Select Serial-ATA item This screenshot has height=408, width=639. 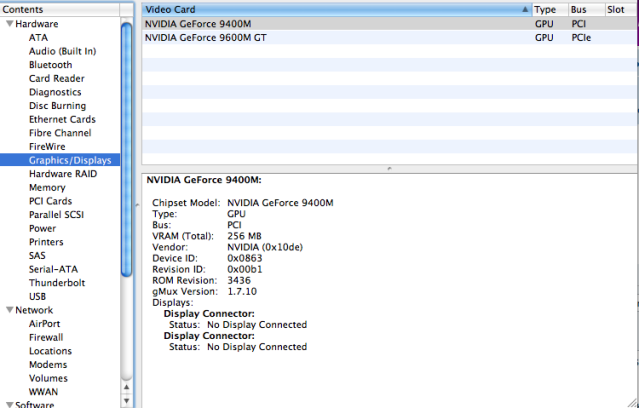pyautogui.click(x=53, y=269)
